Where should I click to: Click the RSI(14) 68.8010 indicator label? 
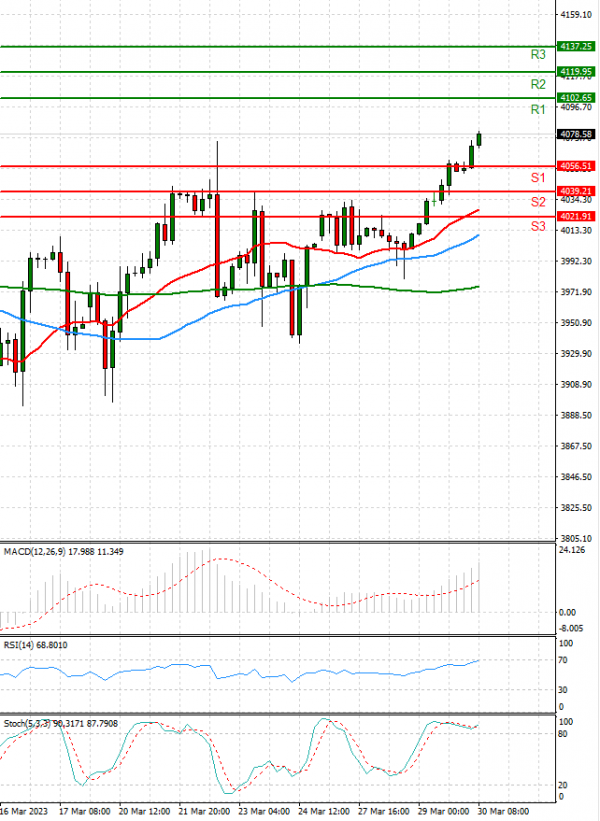click(x=36, y=645)
